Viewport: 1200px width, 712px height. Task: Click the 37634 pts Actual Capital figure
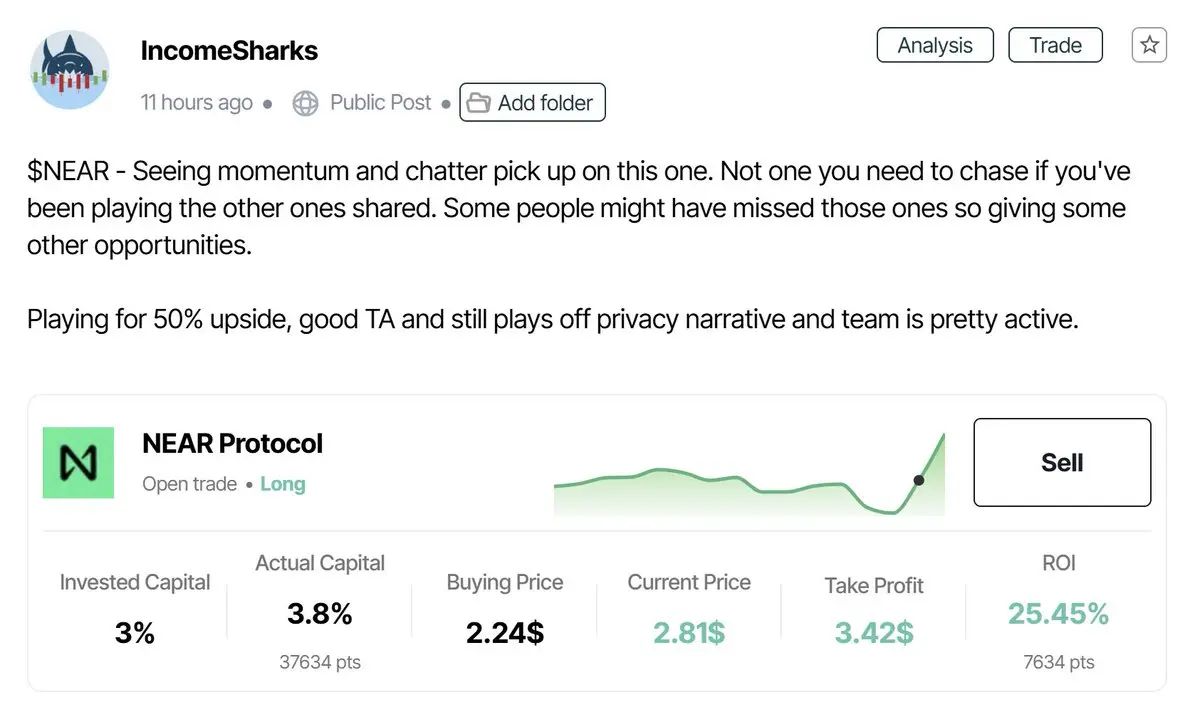coord(320,662)
